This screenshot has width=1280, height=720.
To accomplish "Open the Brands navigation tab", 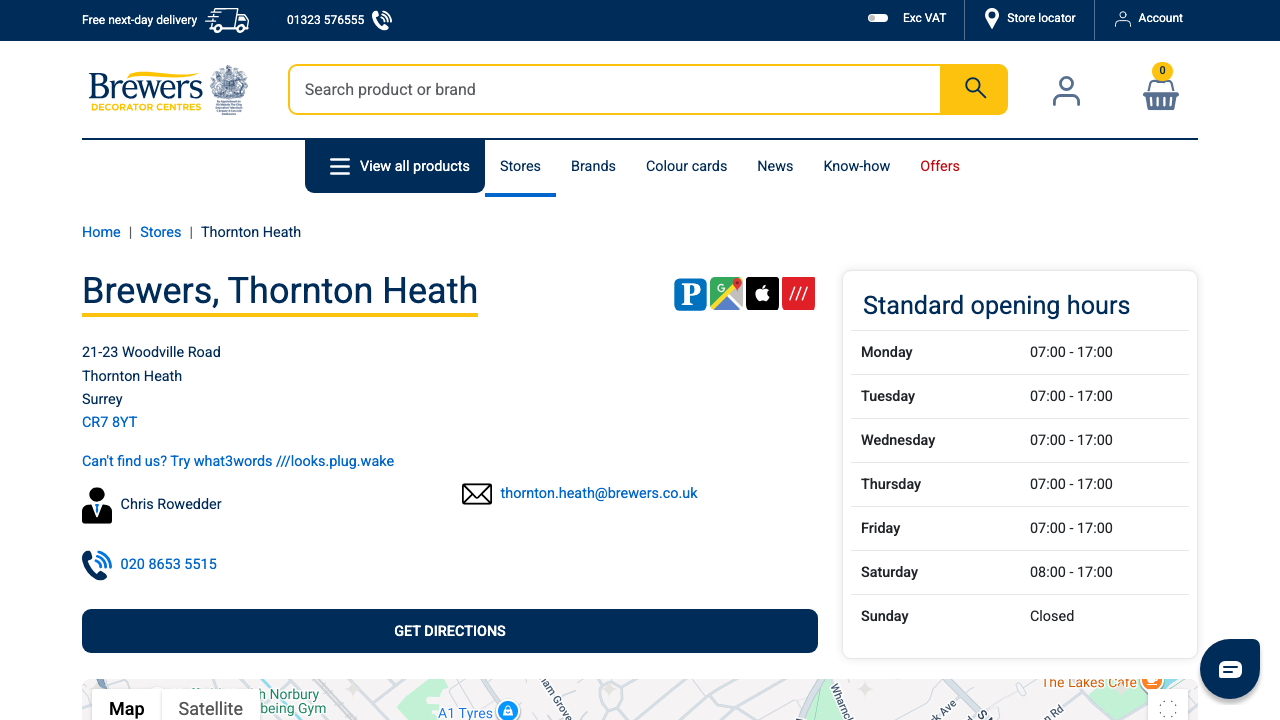I will [593, 166].
